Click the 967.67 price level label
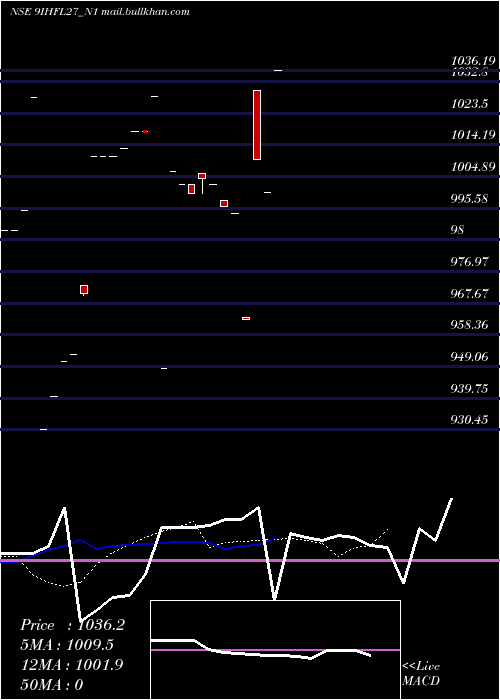500x700 pixels. coord(470,293)
